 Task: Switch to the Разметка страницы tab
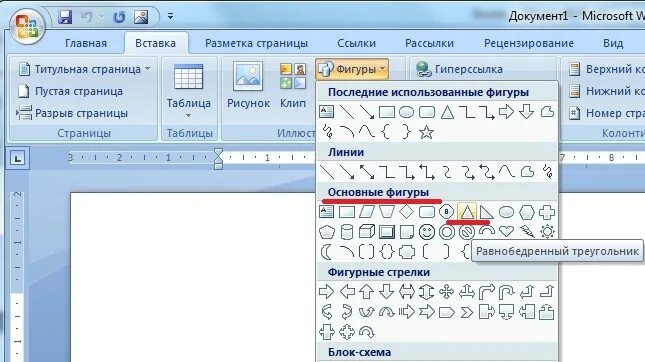(256, 43)
